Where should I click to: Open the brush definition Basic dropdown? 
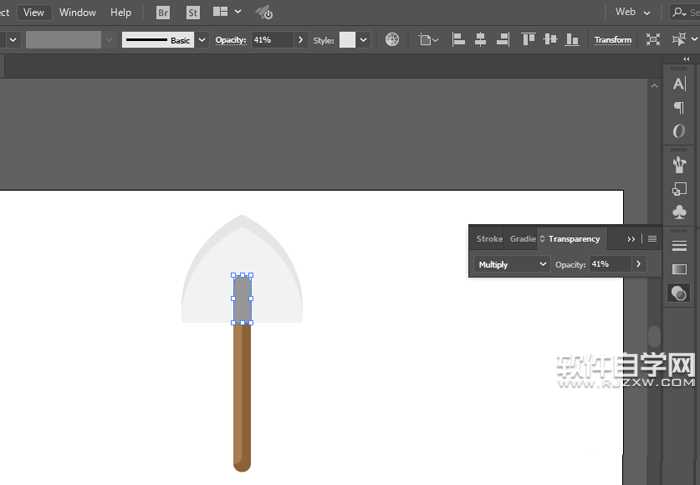pyautogui.click(x=203, y=40)
